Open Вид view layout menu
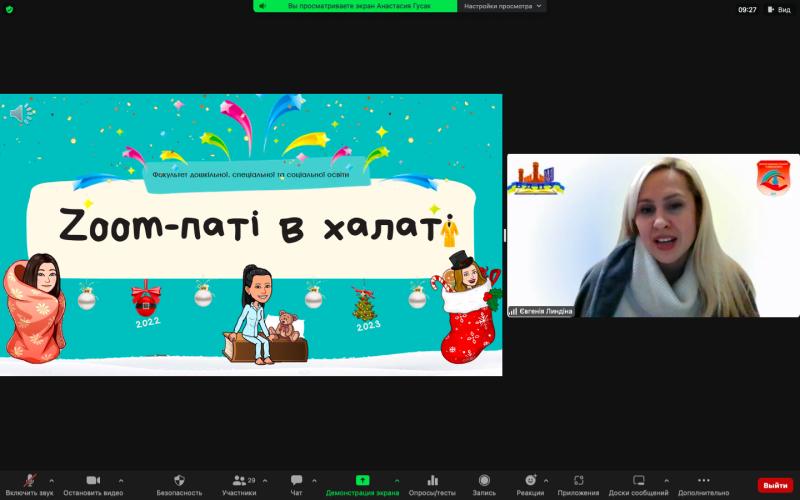The height and width of the screenshot is (500, 800). click(x=779, y=10)
